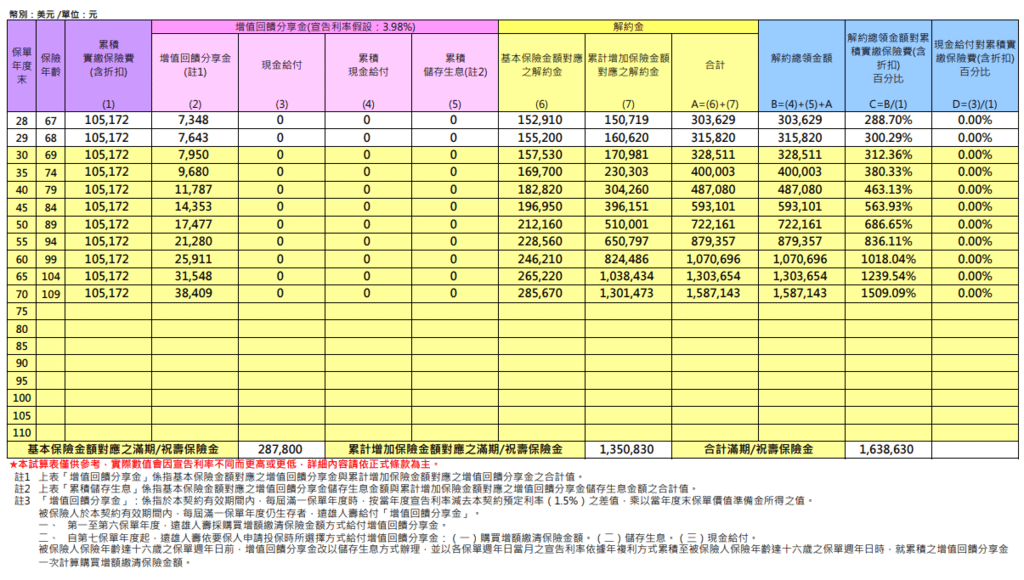
Task: Select the 基本保險金額對應之滿期/祝壽保險金 label
Action: (123, 449)
